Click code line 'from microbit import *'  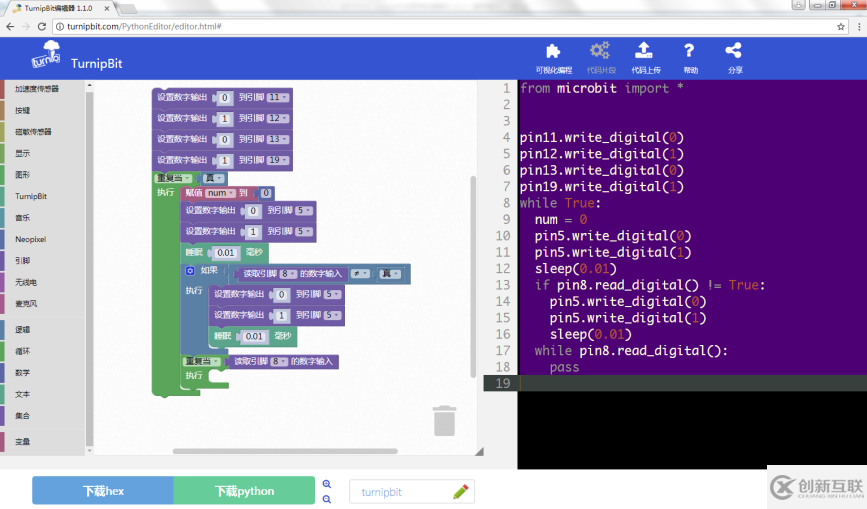(x=602, y=88)
